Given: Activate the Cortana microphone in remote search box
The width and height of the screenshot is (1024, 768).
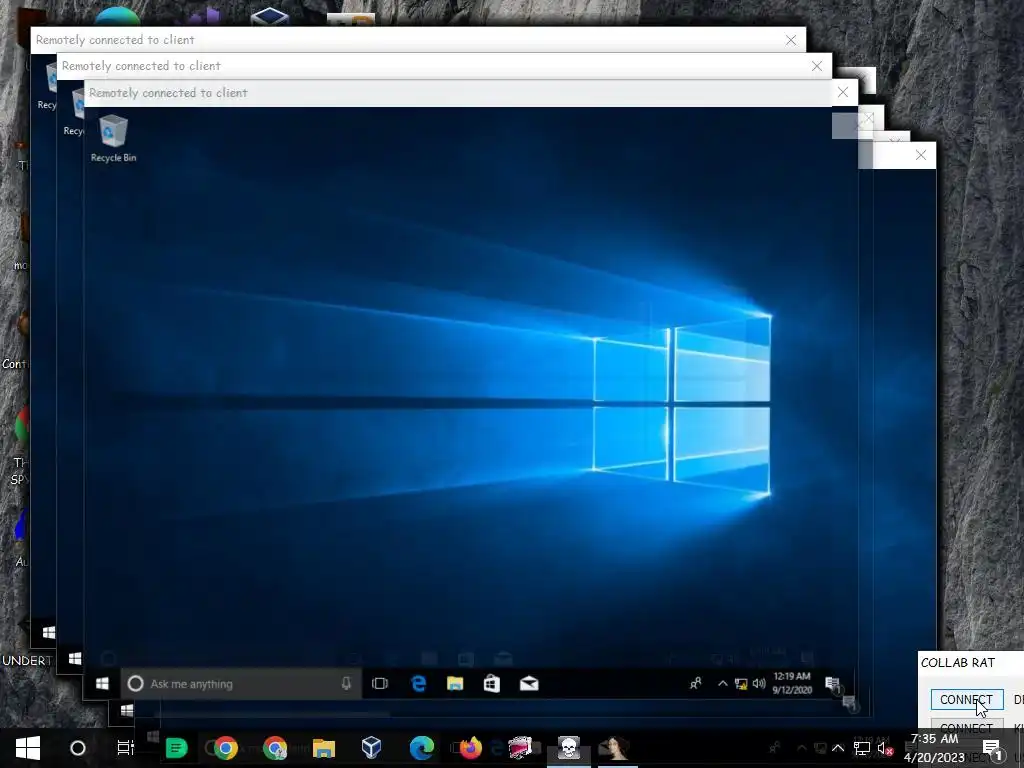Looking at the screenshot, I should 346,684.
